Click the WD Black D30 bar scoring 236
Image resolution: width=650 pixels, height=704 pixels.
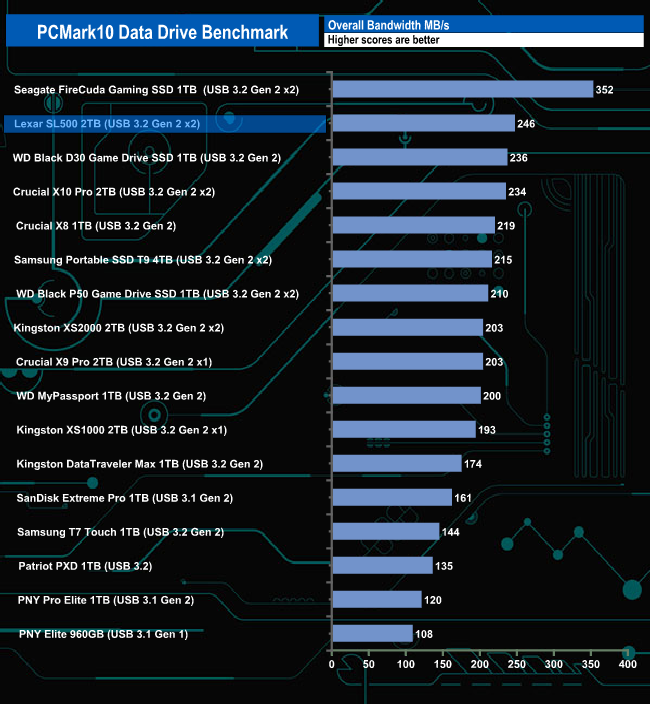point(420,158)
